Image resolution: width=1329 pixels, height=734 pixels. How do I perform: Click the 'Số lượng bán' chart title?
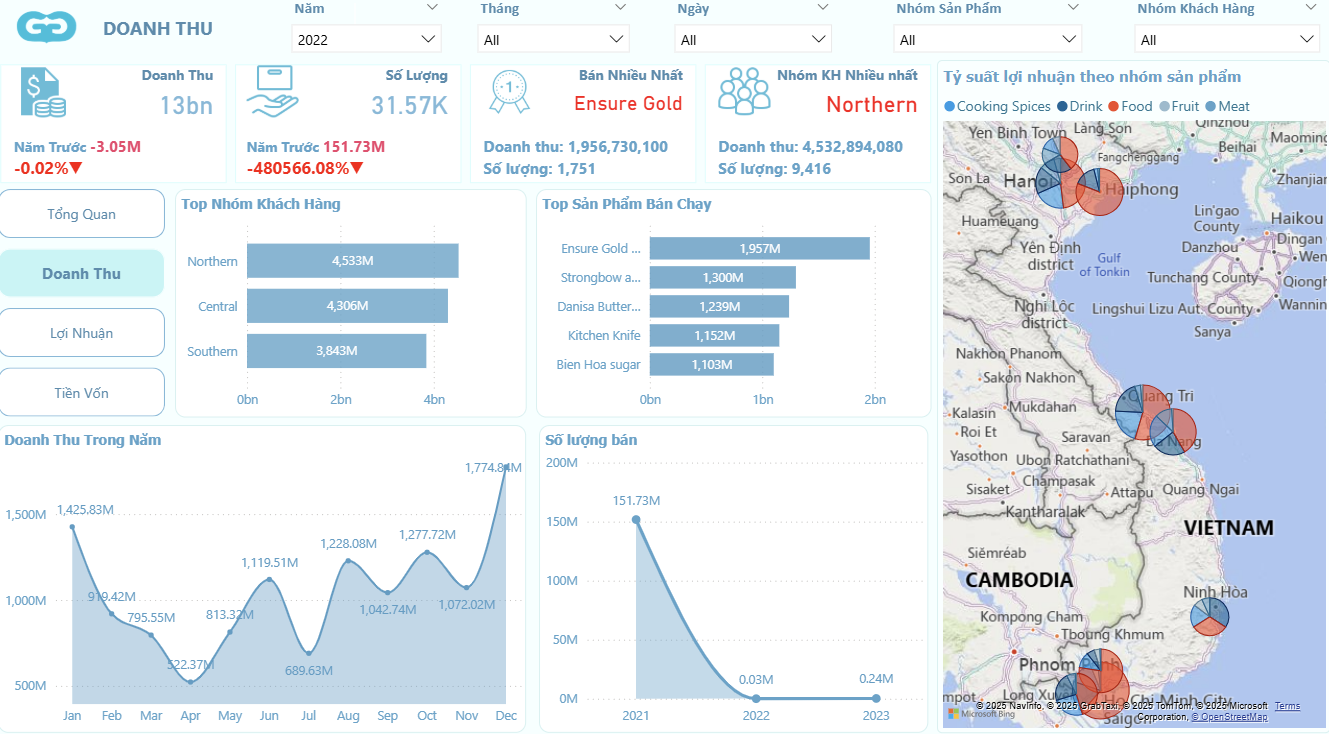point(591,440)
